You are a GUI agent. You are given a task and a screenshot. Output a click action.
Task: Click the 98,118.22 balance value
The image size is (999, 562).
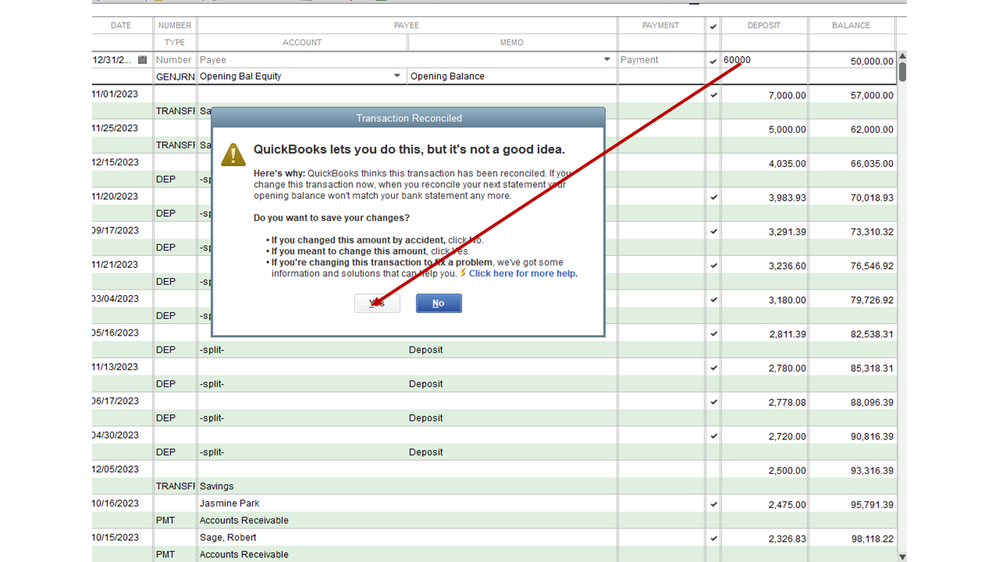coord(872,539)
